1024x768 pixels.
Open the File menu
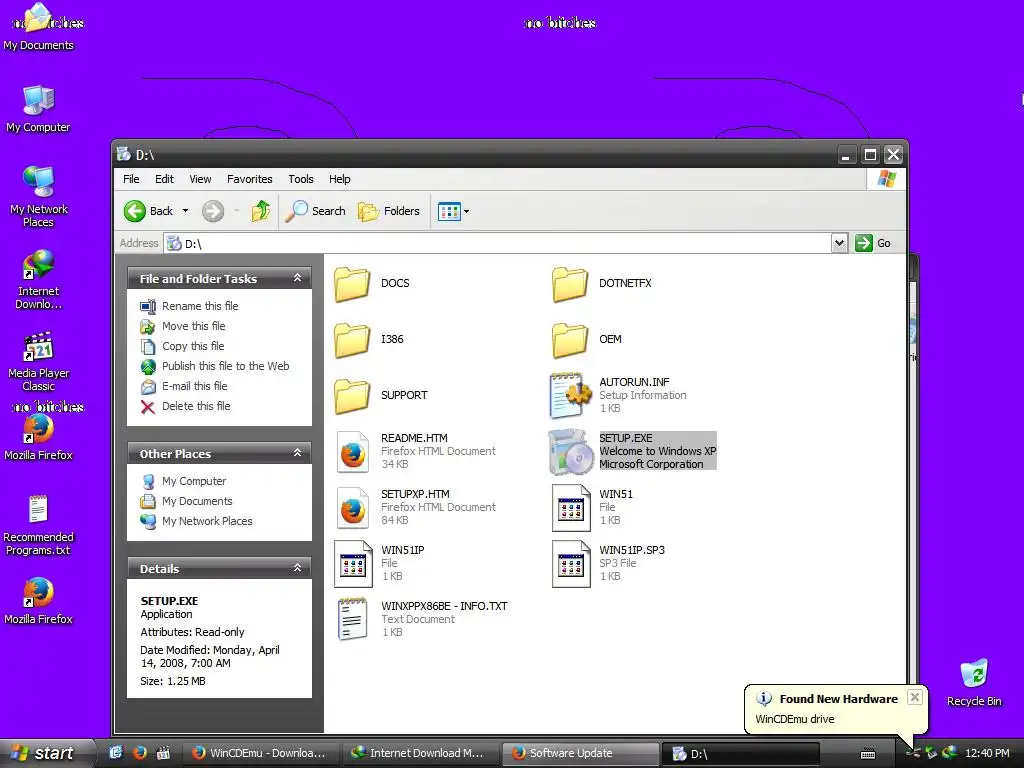click(x=131, y=179)
